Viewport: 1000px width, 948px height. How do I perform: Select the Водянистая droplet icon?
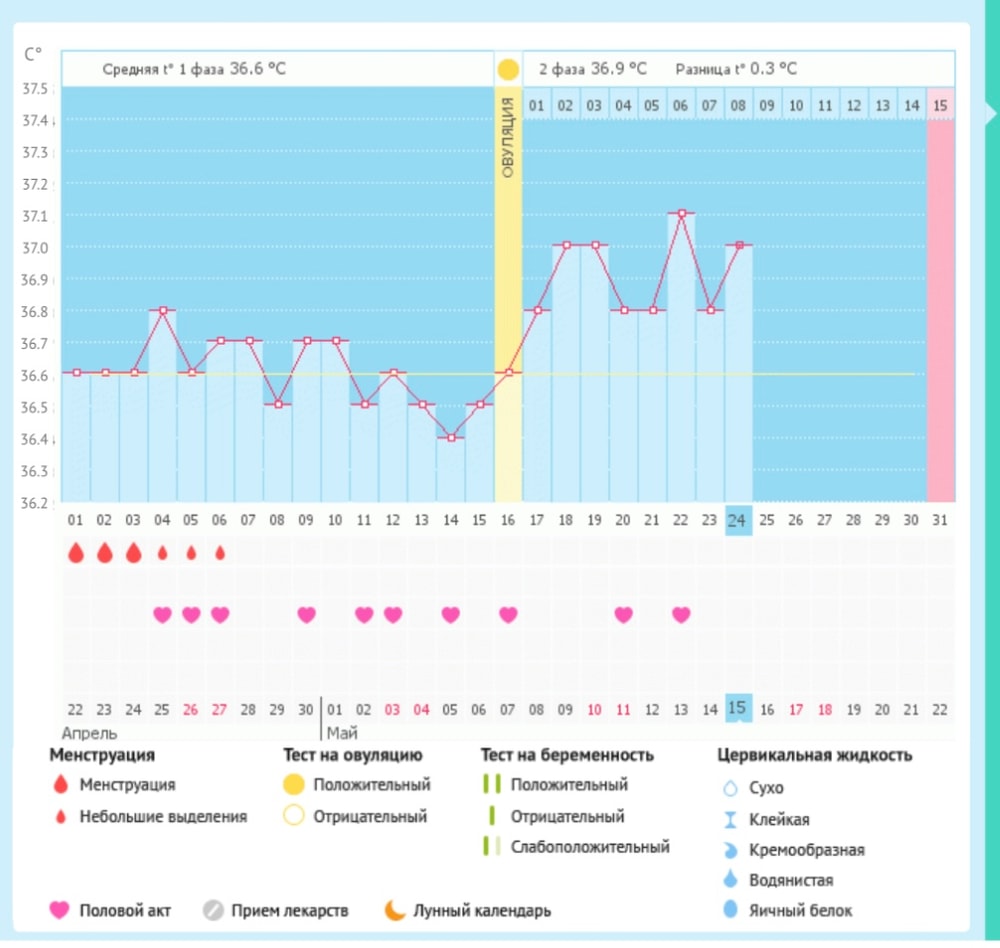[730, 880]
